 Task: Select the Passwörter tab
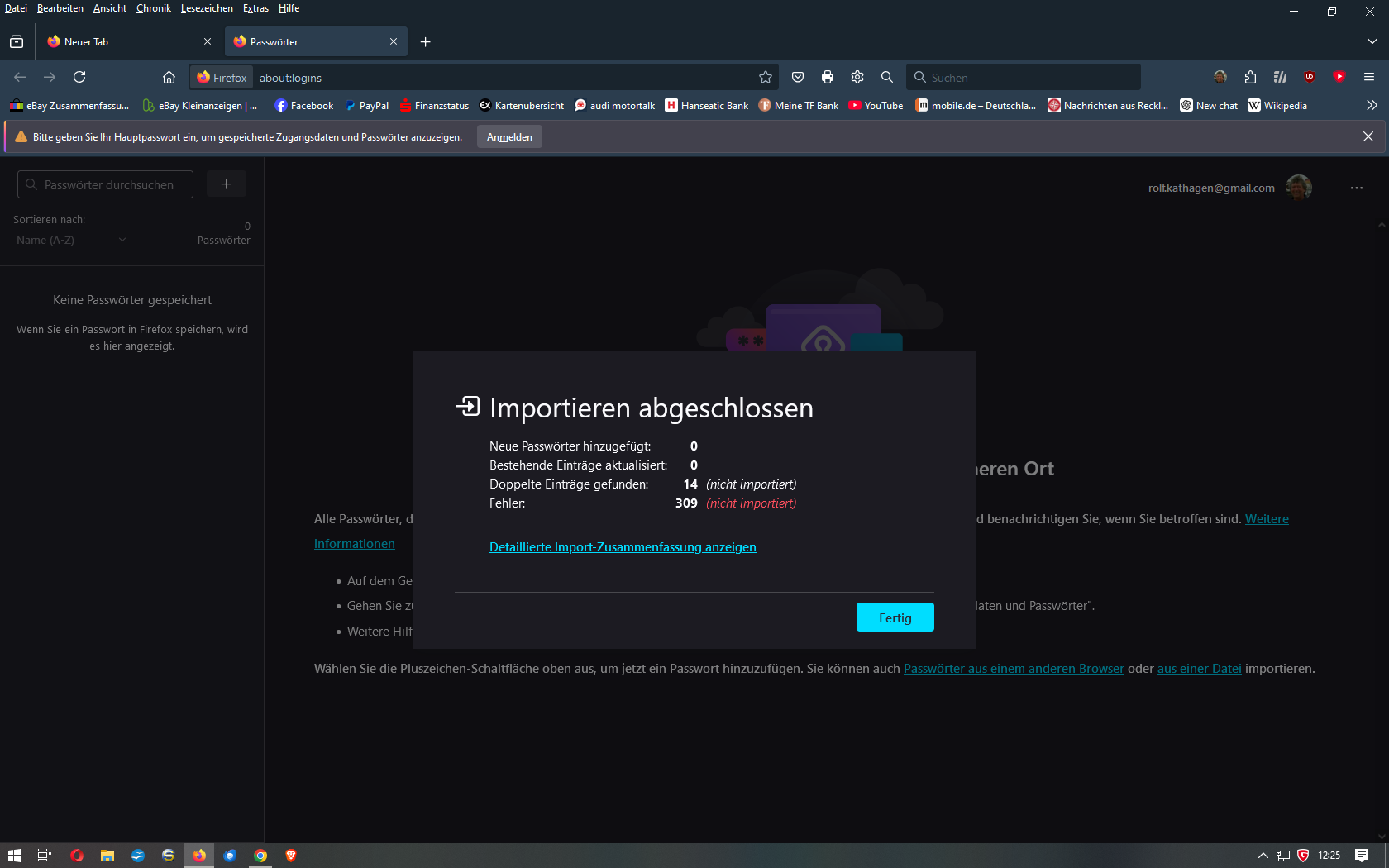pyautogui.click(x=316, y=41)
